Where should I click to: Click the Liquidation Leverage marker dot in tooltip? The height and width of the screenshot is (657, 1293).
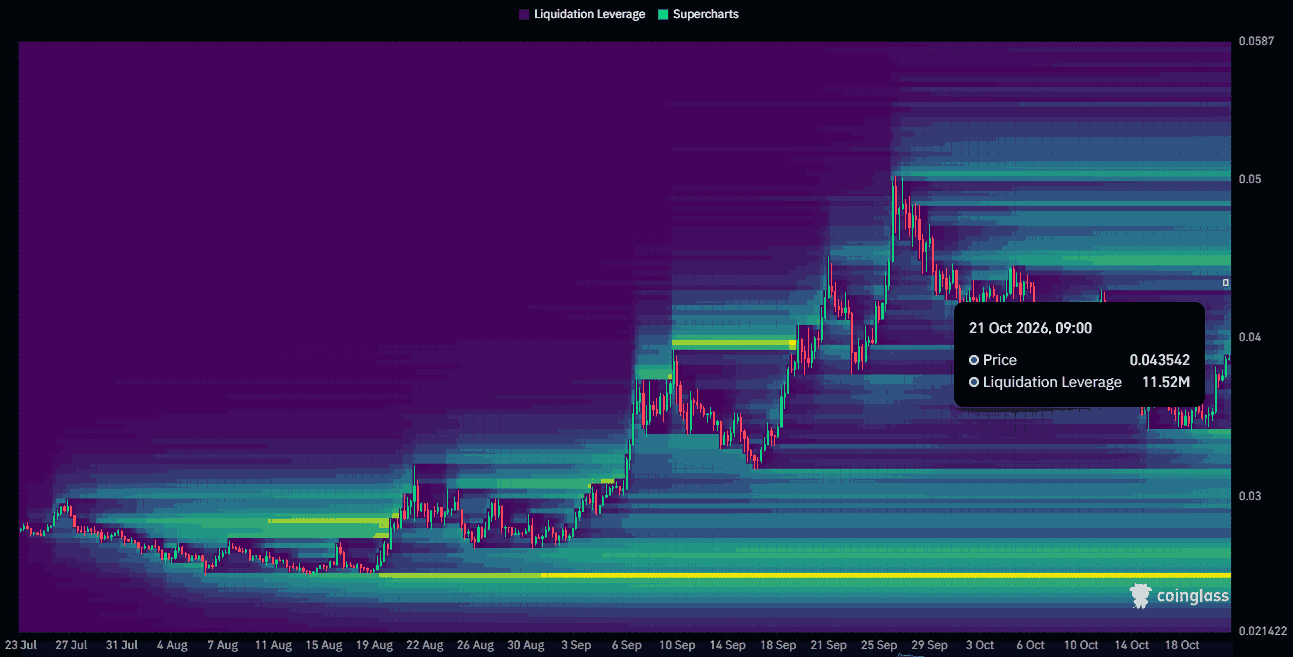pyautogui.click(x=974, y=382)
